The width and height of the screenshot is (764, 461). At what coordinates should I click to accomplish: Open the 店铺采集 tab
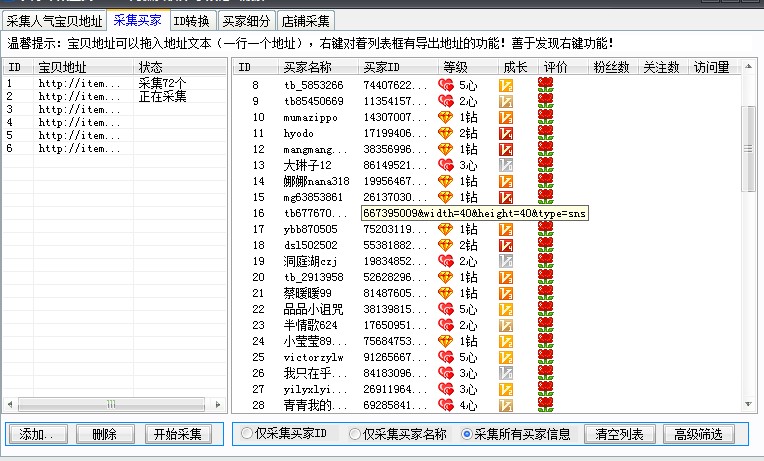305,20
